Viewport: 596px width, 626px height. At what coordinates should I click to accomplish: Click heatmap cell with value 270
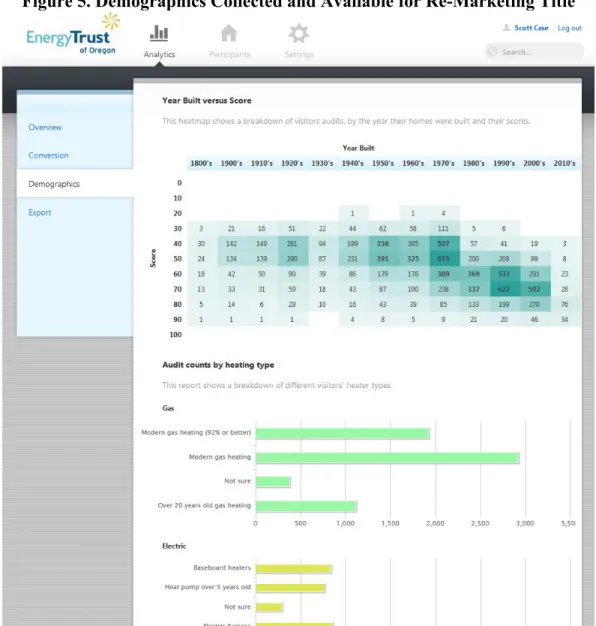534,304
